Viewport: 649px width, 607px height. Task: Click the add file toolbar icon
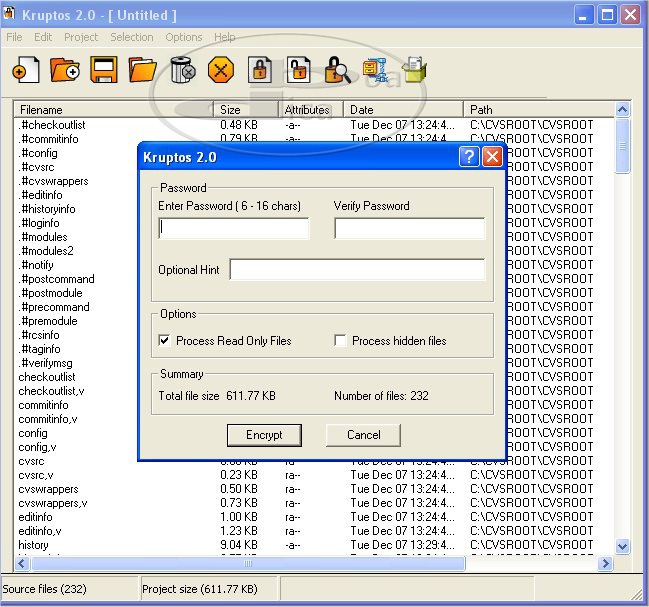click(x=25, y=70)
